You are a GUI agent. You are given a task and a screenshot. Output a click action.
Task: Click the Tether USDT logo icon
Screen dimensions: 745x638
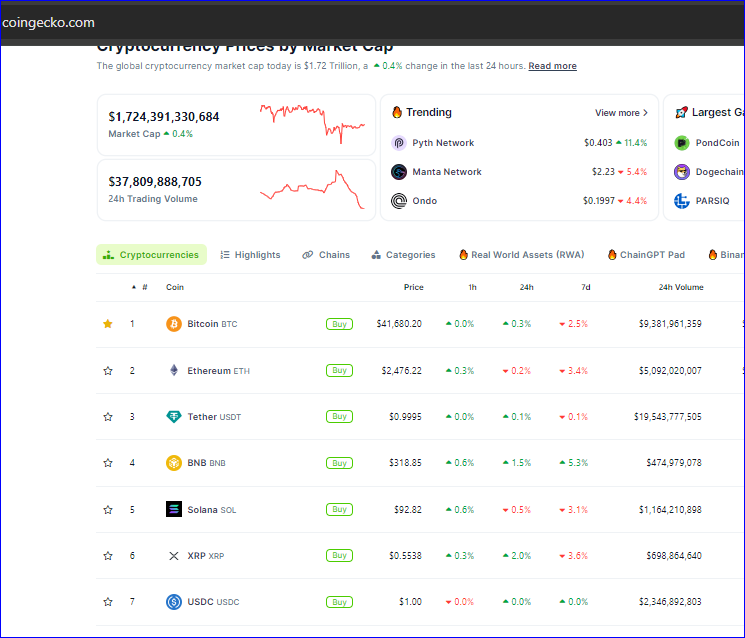tap(173, 417)
